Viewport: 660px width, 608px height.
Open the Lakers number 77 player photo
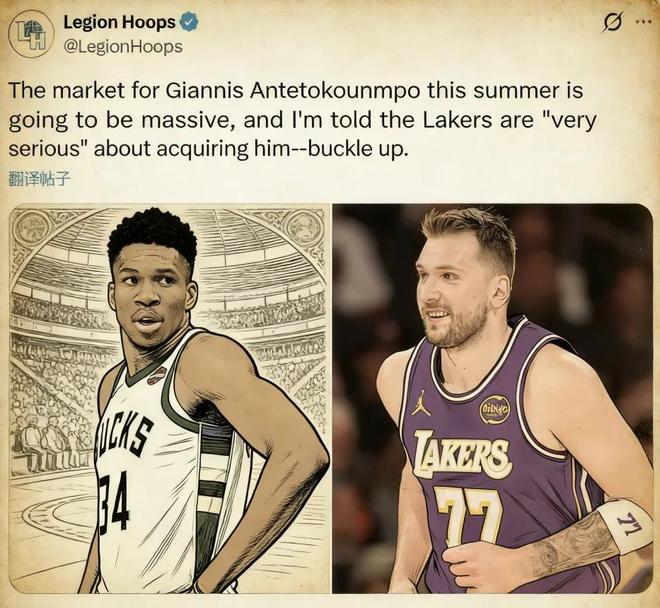(x=492, y=398)
